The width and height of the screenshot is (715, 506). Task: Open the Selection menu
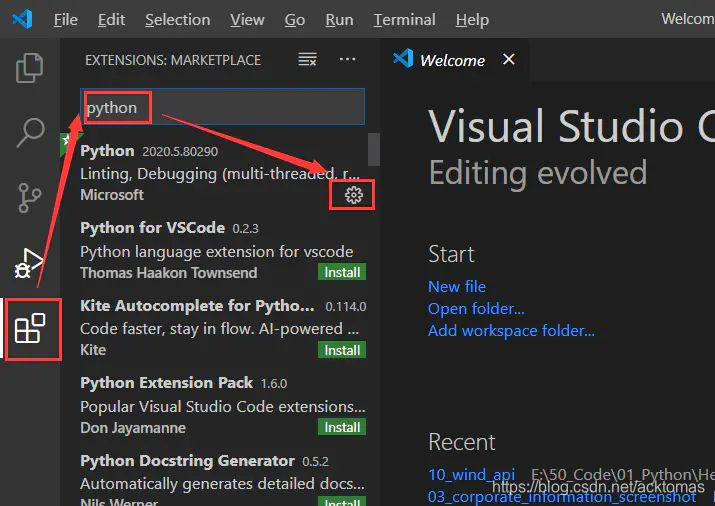(177, 20)
